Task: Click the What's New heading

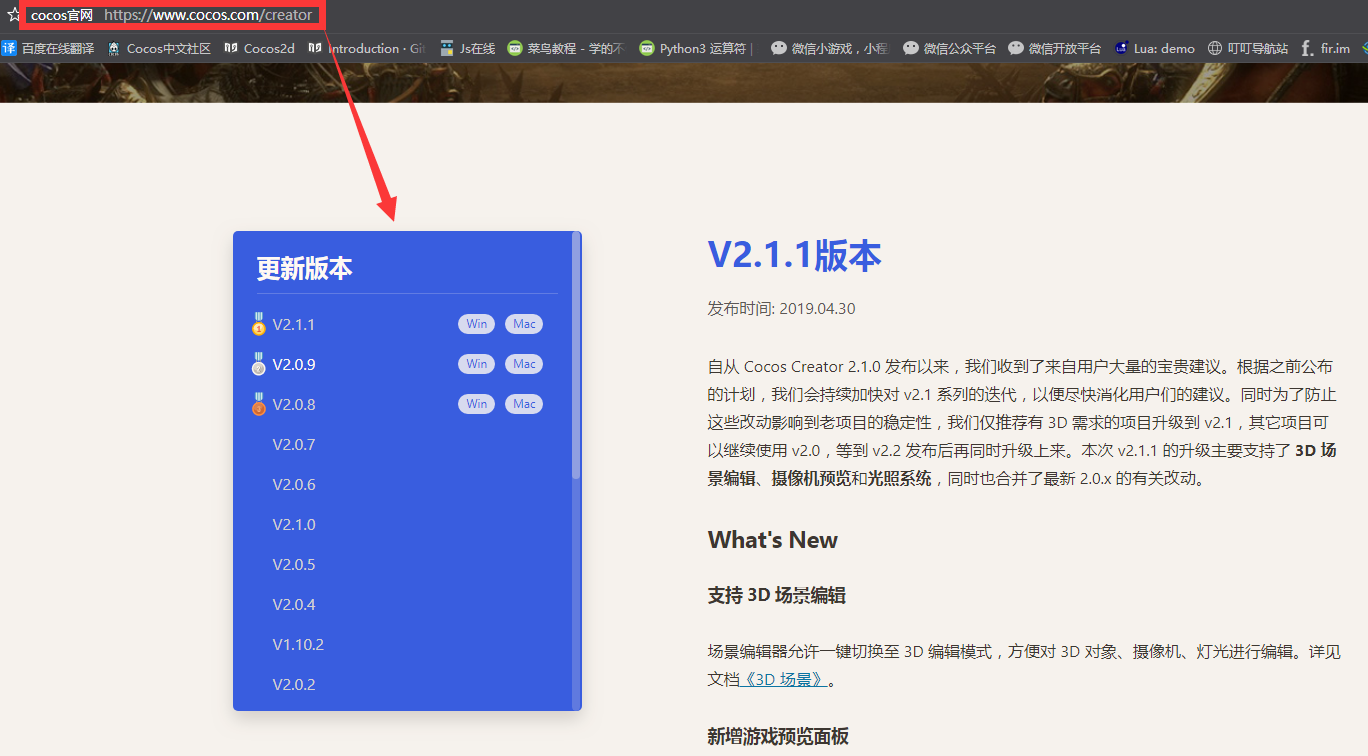Action: coord(773,540)
